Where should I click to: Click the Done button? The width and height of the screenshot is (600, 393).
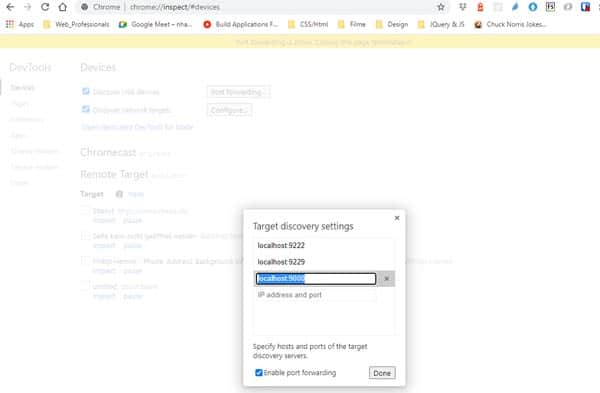pos(382,373)
